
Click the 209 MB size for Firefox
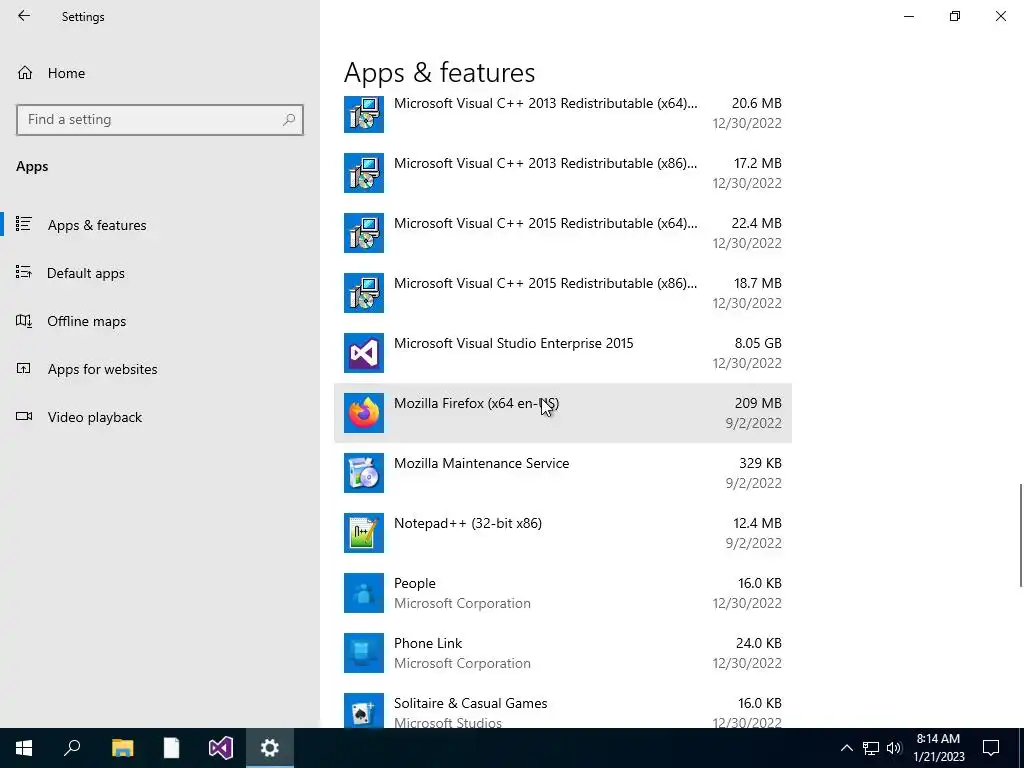pos(758,404)
